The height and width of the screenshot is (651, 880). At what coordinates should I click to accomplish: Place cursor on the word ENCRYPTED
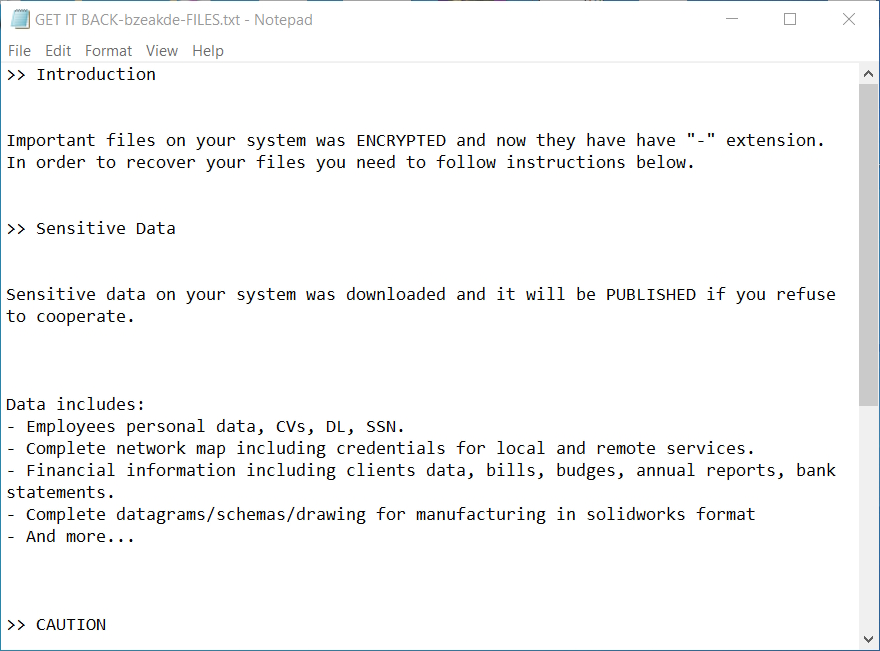tap(401, 141)
